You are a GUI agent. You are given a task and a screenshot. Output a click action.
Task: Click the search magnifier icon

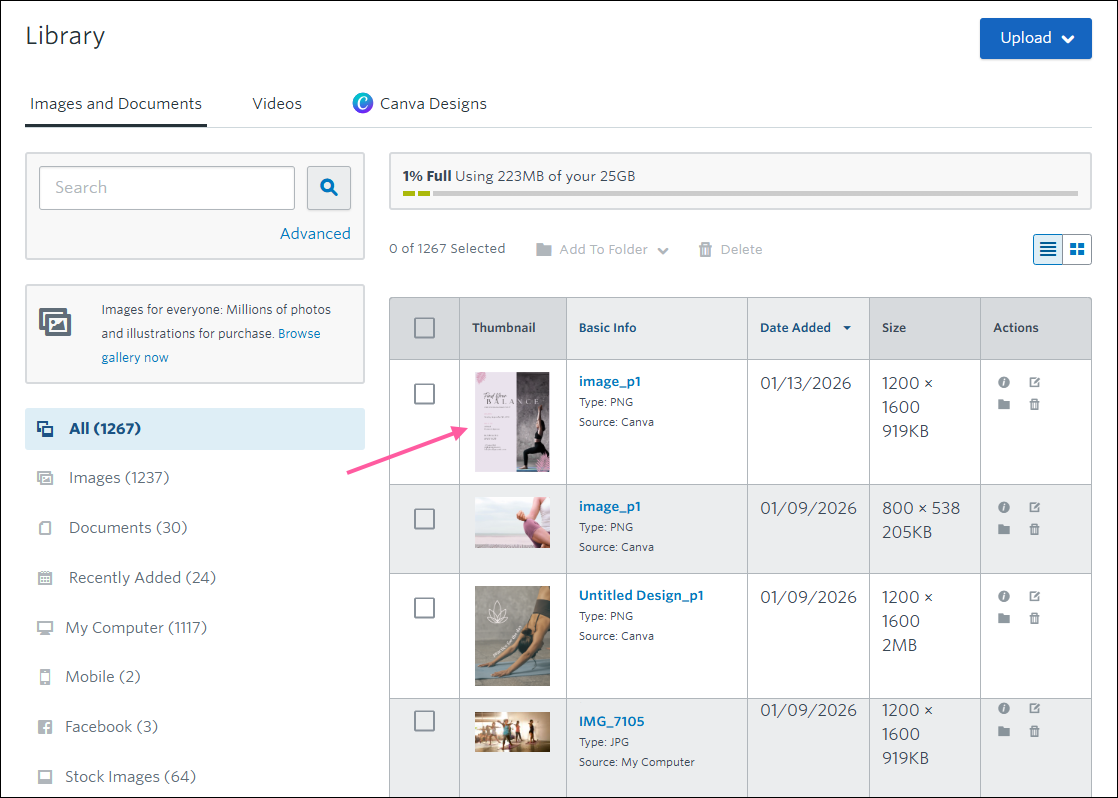[329, 188]
